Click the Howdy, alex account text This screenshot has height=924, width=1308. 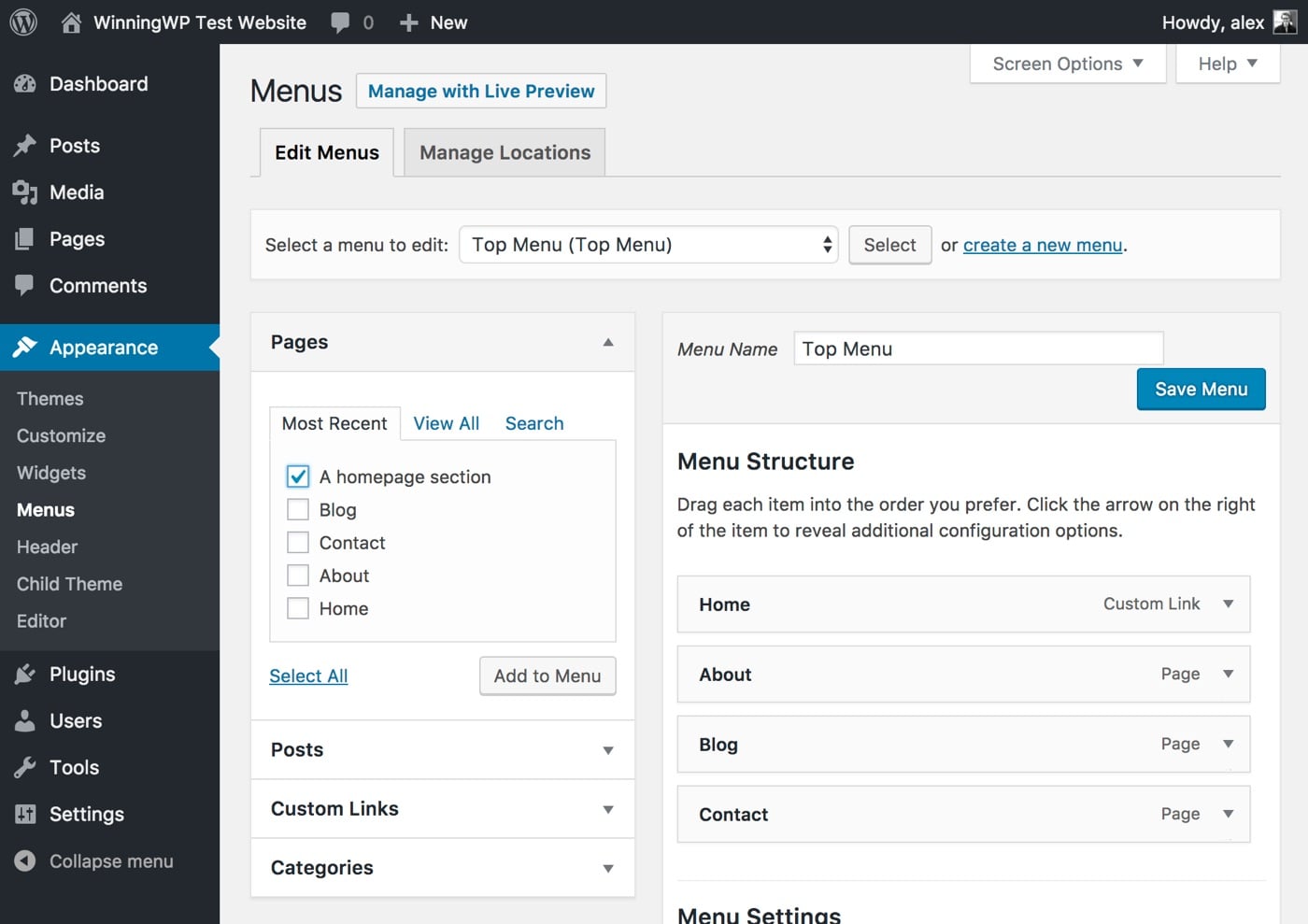click(x=1213, y=22)
